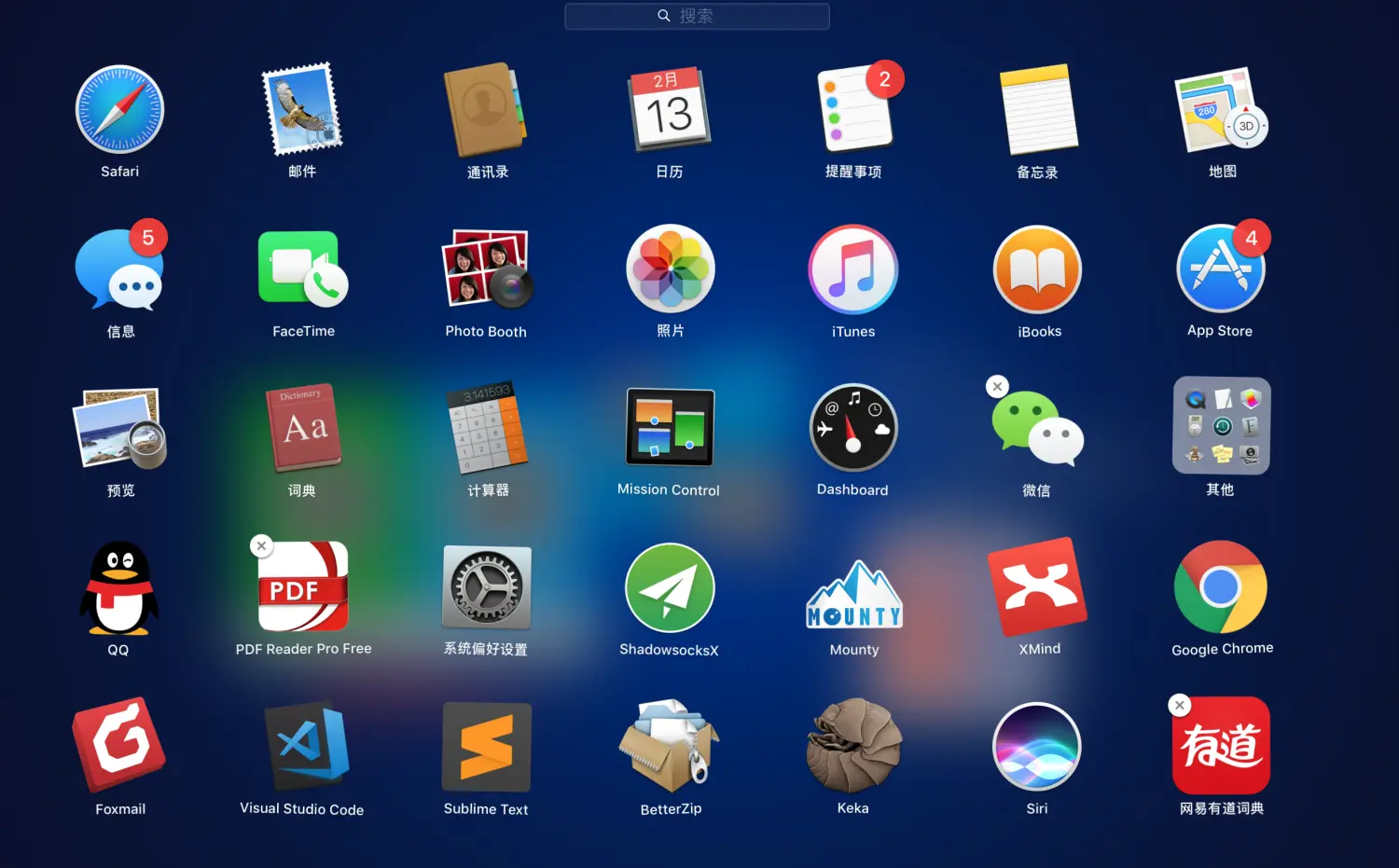Open the App Store
The height and width of the screenshot is (868, 1399).
point(1222,269)
